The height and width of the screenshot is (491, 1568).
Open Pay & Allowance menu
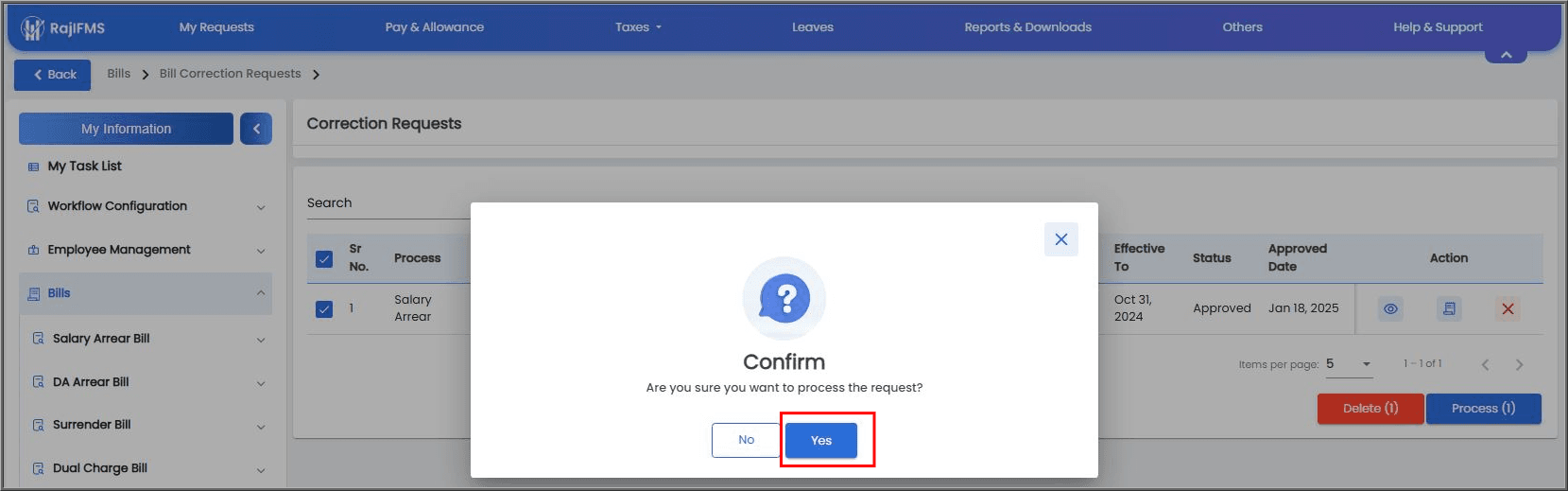tap(434, 27)
